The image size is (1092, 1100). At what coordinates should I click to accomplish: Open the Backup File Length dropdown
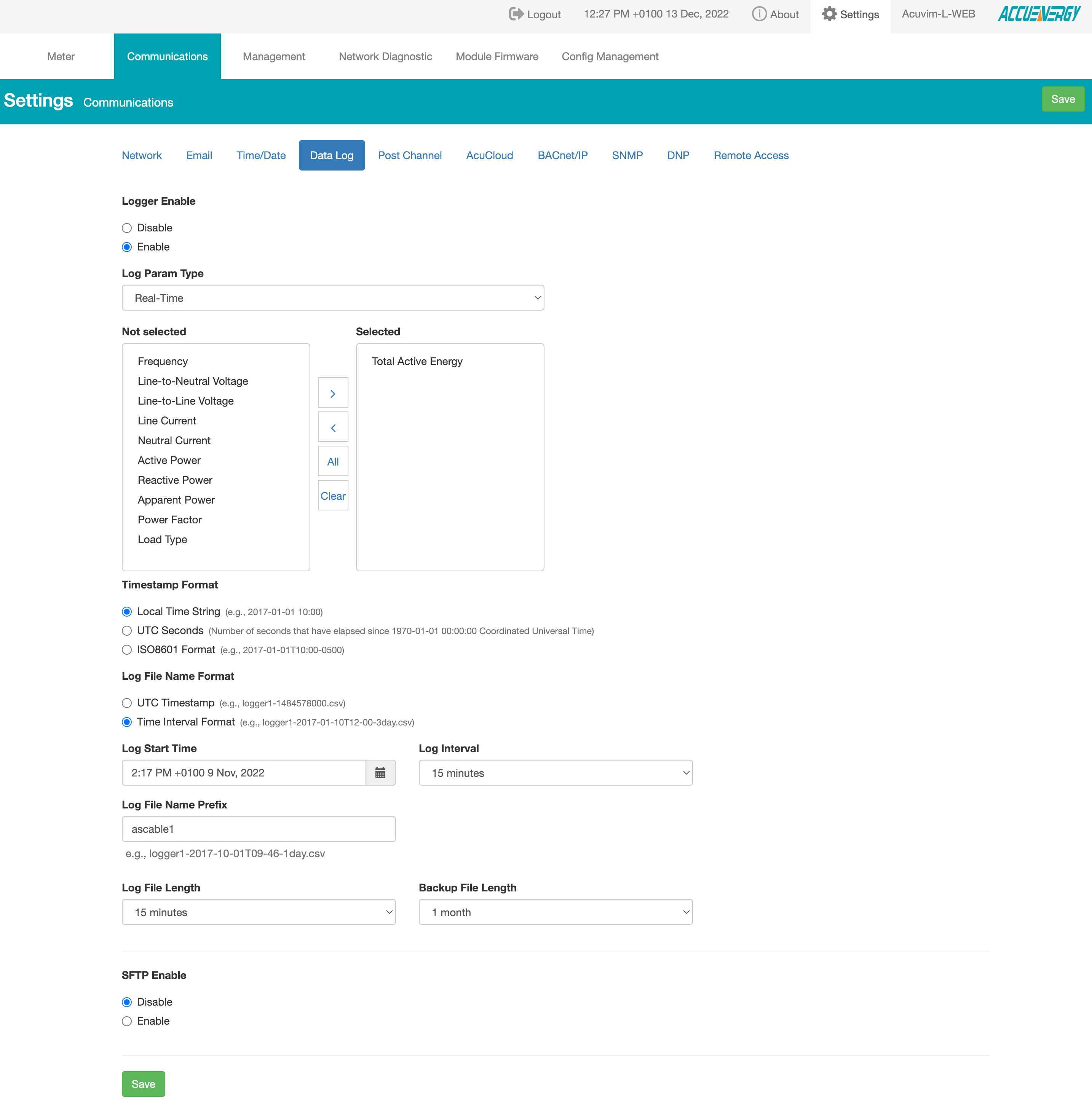coord(556,912)
